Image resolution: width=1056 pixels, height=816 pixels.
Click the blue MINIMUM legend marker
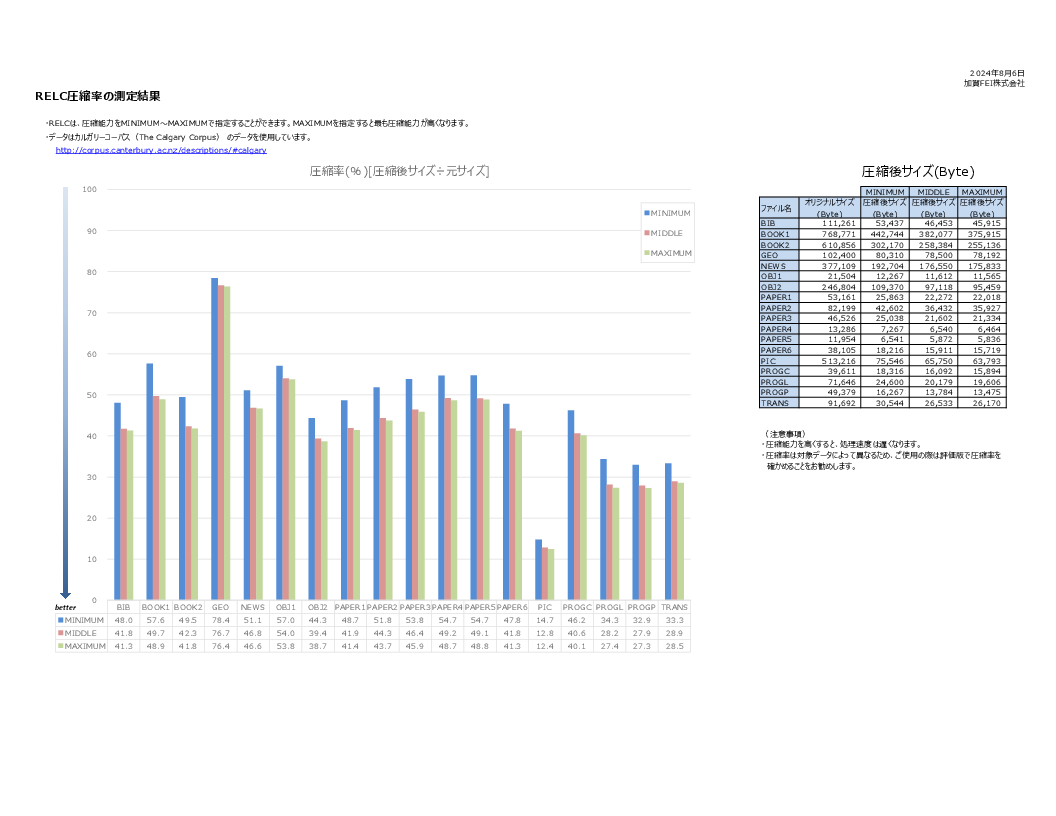point(648,213)
